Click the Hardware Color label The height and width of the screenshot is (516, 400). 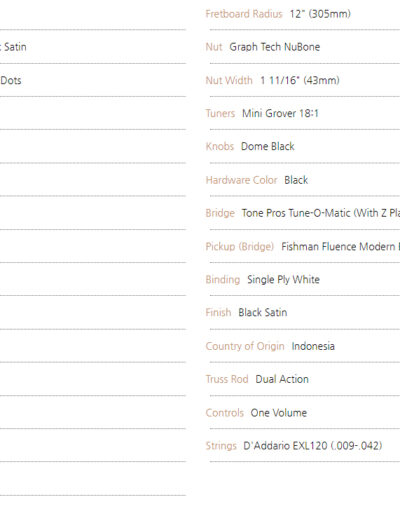(241, 180)
